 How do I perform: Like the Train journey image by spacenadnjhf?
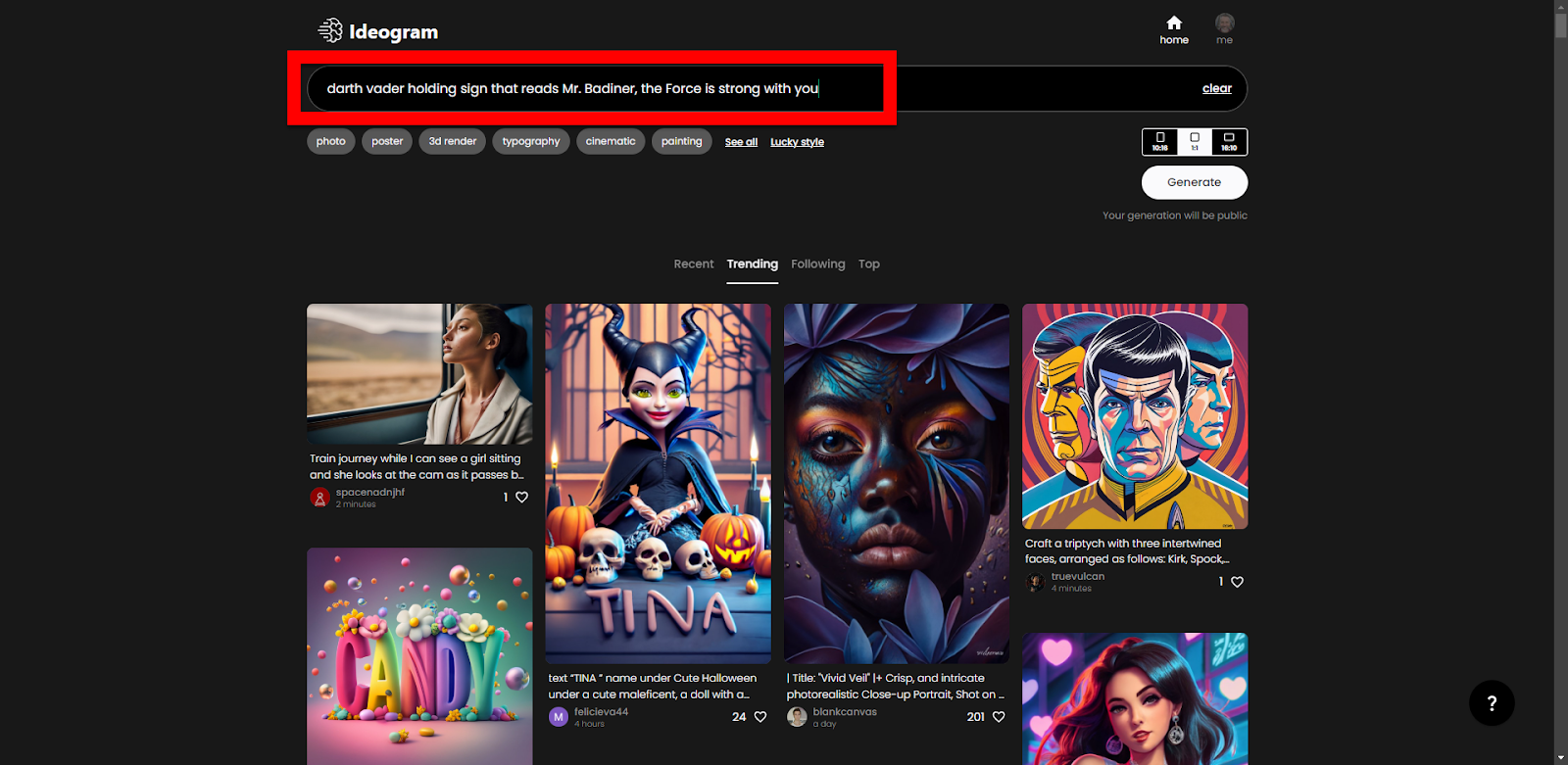click(x=522, y=498)
